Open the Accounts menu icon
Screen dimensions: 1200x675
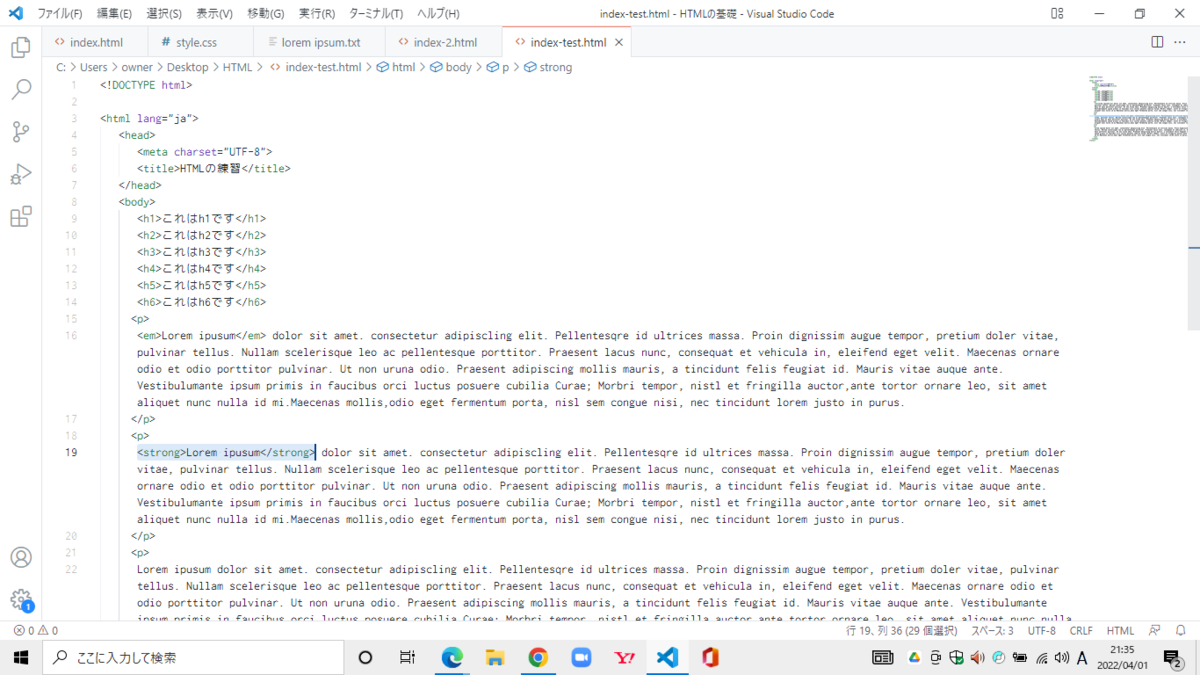[x=20, y=557]
